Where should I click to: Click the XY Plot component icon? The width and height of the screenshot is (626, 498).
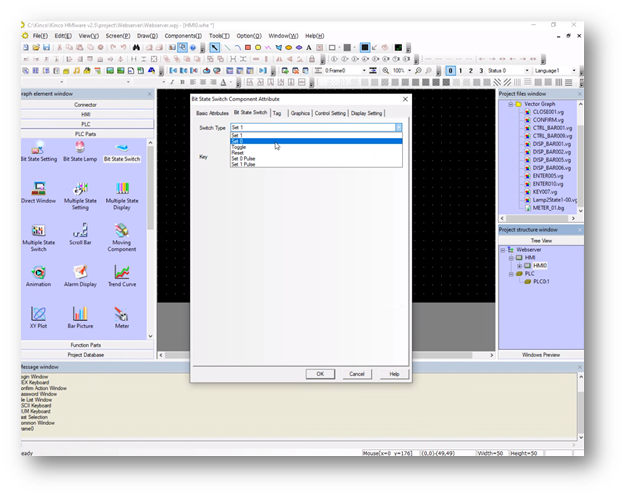tap(38, 315)
